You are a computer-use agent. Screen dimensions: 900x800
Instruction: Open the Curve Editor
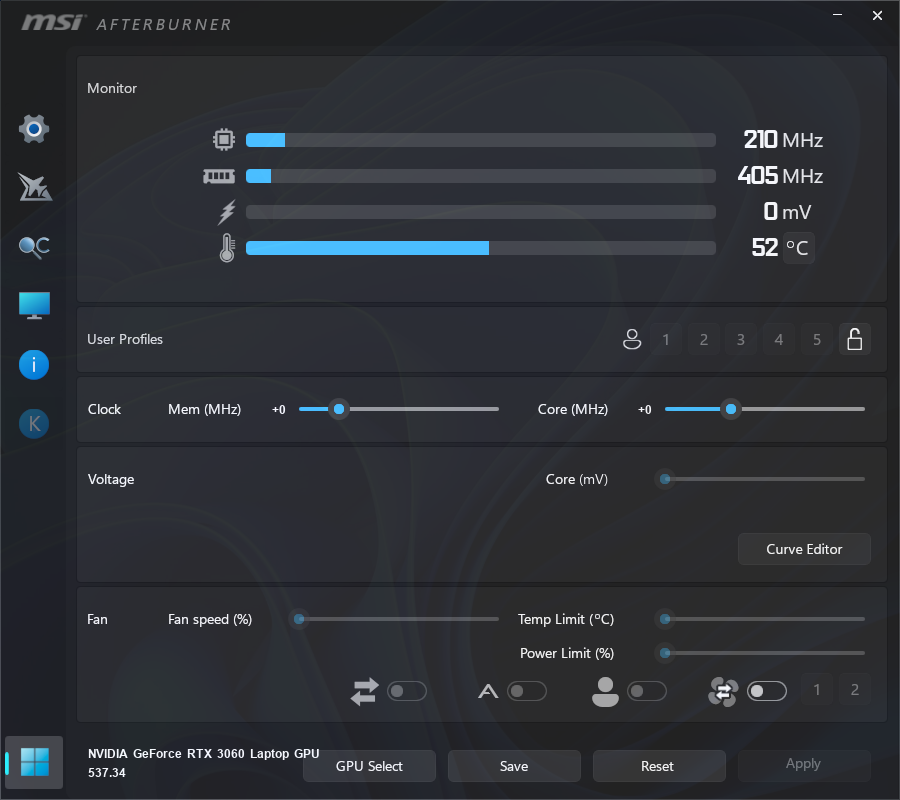click(x=804, y=549)
